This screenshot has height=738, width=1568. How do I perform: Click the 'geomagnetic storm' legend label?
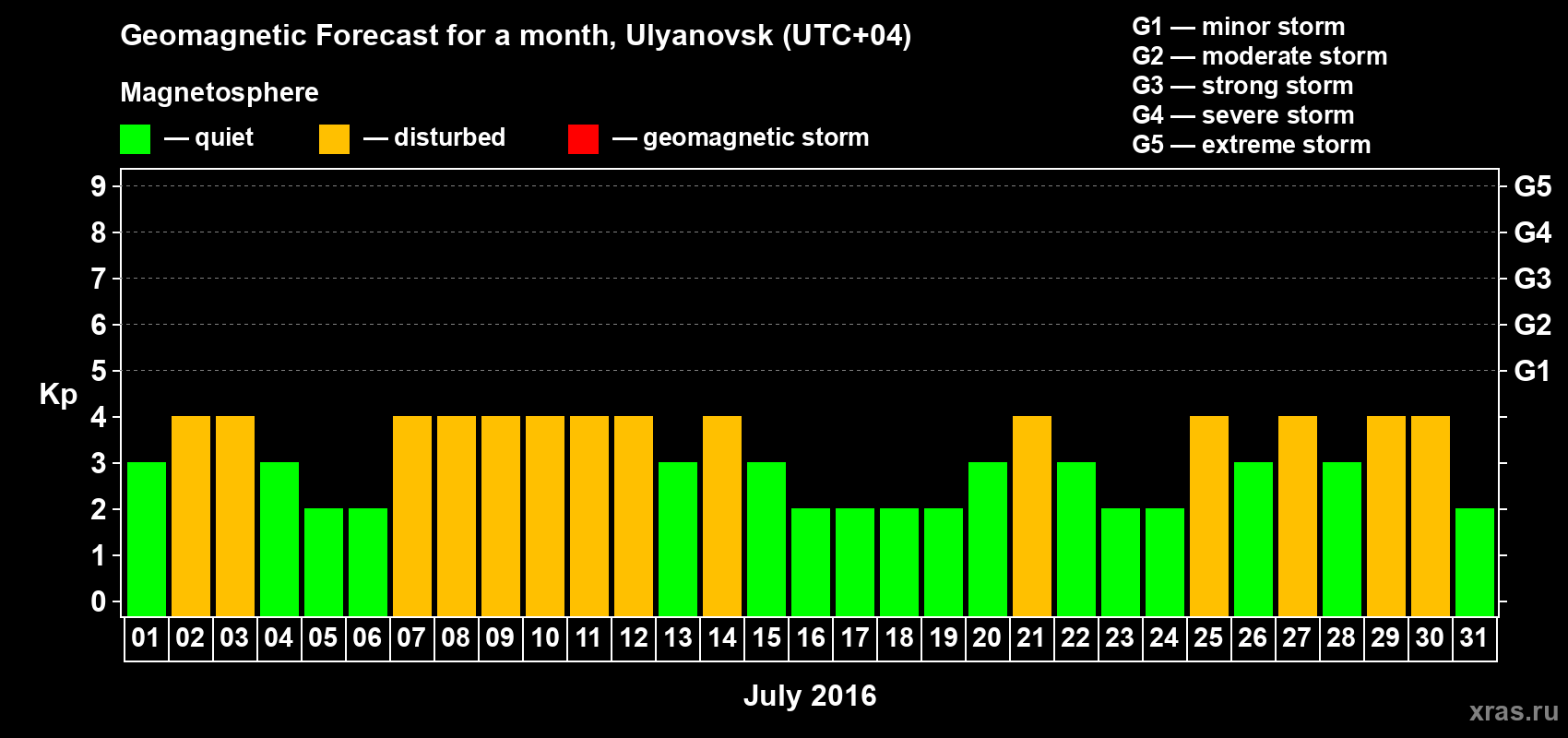pos(756,137)
